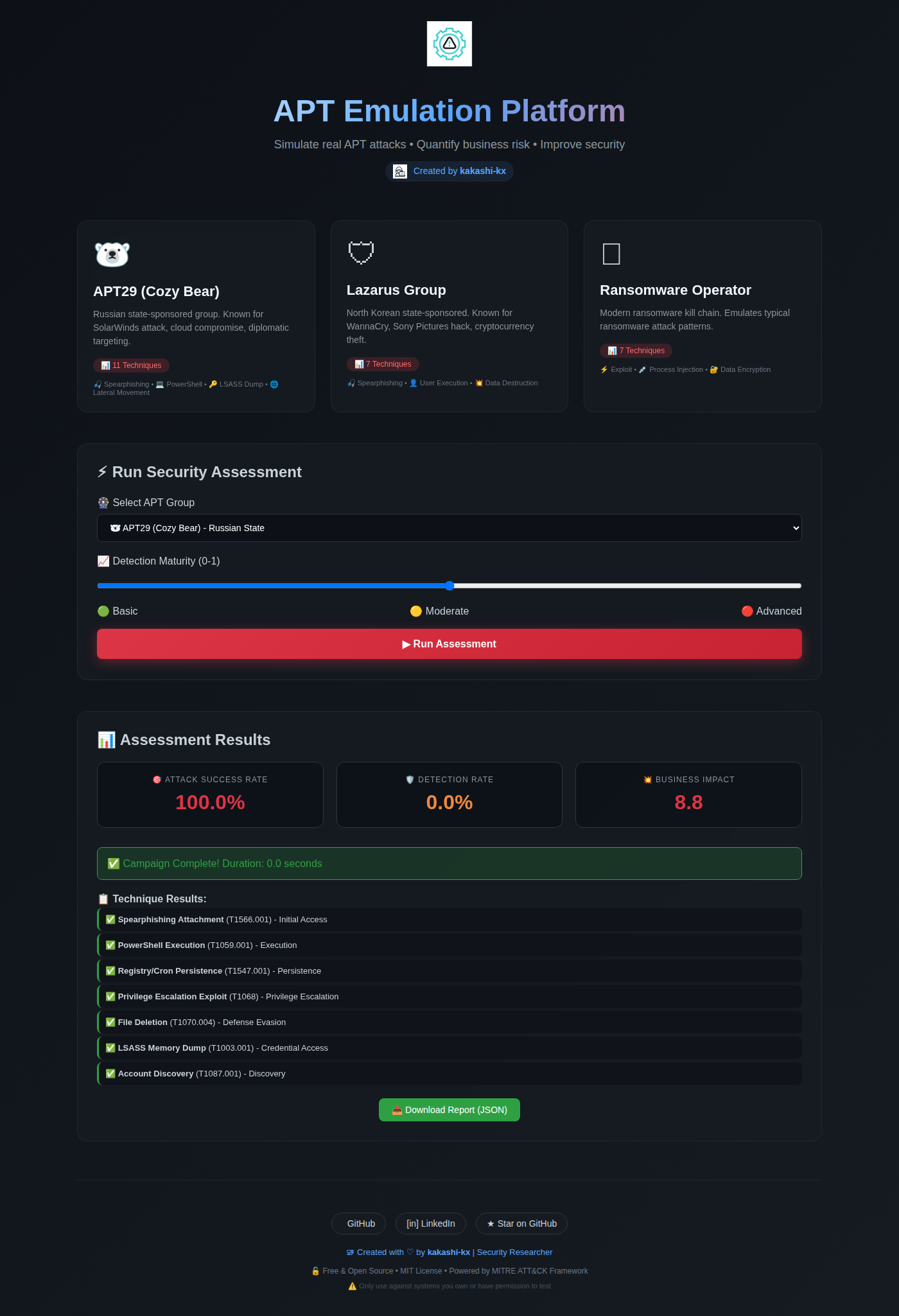Click the target icon in Attack Success Rate
This screenshot has width=899, height=1316.
pos(157,780)
